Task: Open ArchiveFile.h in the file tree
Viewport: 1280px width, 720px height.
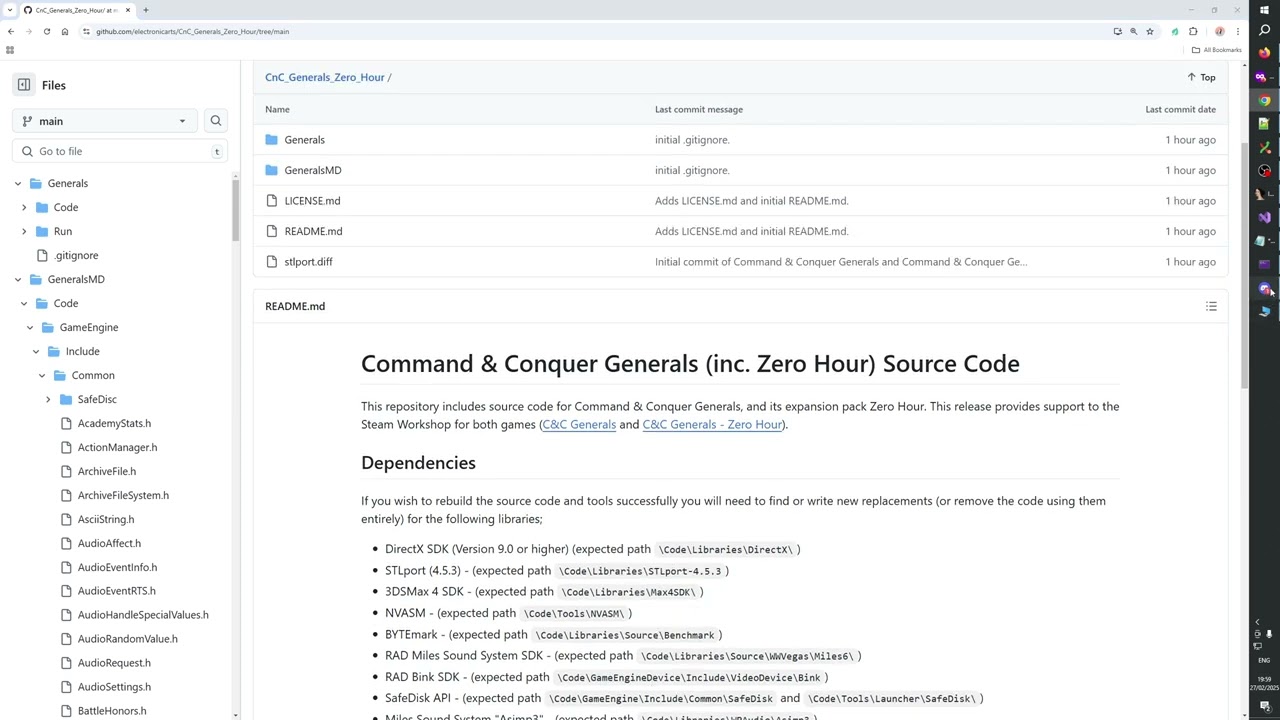Action: pos(107,471)
